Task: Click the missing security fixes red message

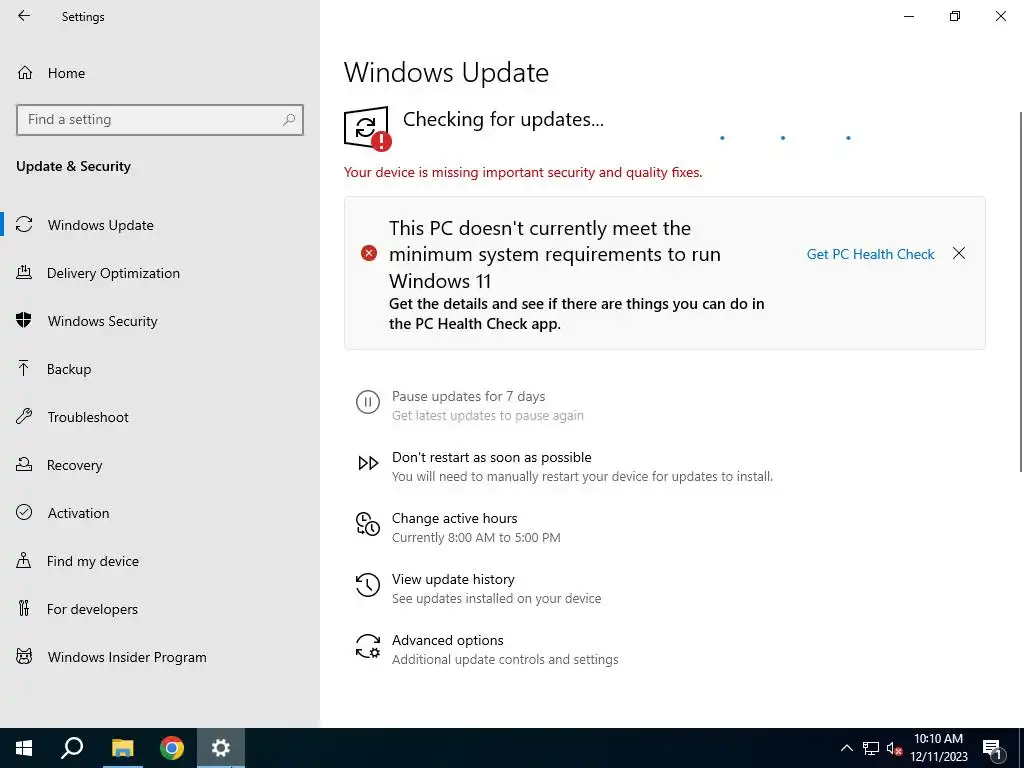Action: pyautogui.click(x=523, y=172)
